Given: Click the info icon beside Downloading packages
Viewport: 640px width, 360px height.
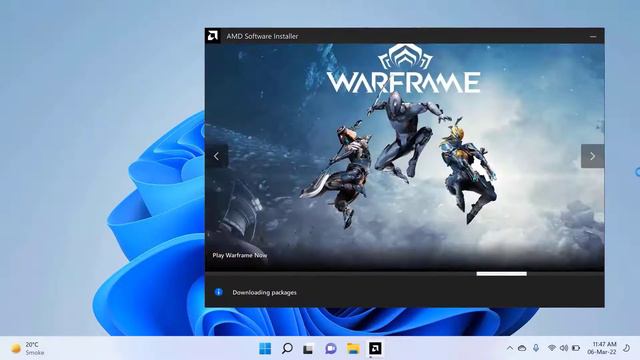Looking at the screenshot, I should (x=219, y=292).
